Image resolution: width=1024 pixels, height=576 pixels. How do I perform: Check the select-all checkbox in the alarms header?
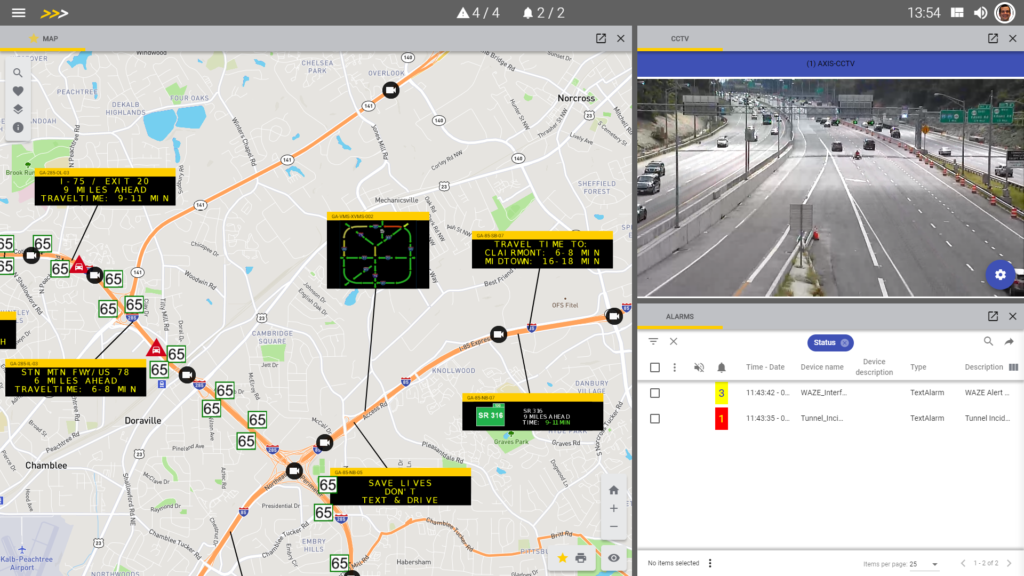(655, 367)
